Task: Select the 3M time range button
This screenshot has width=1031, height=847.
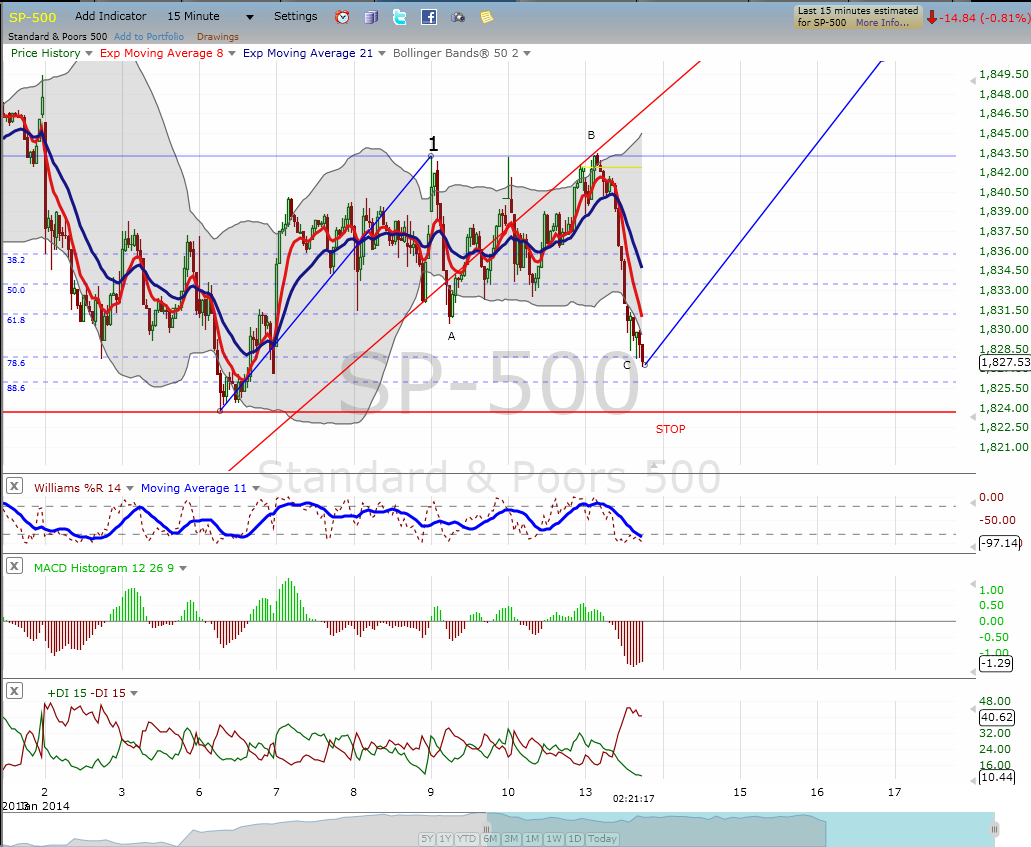Action: [x=512, y=838]
